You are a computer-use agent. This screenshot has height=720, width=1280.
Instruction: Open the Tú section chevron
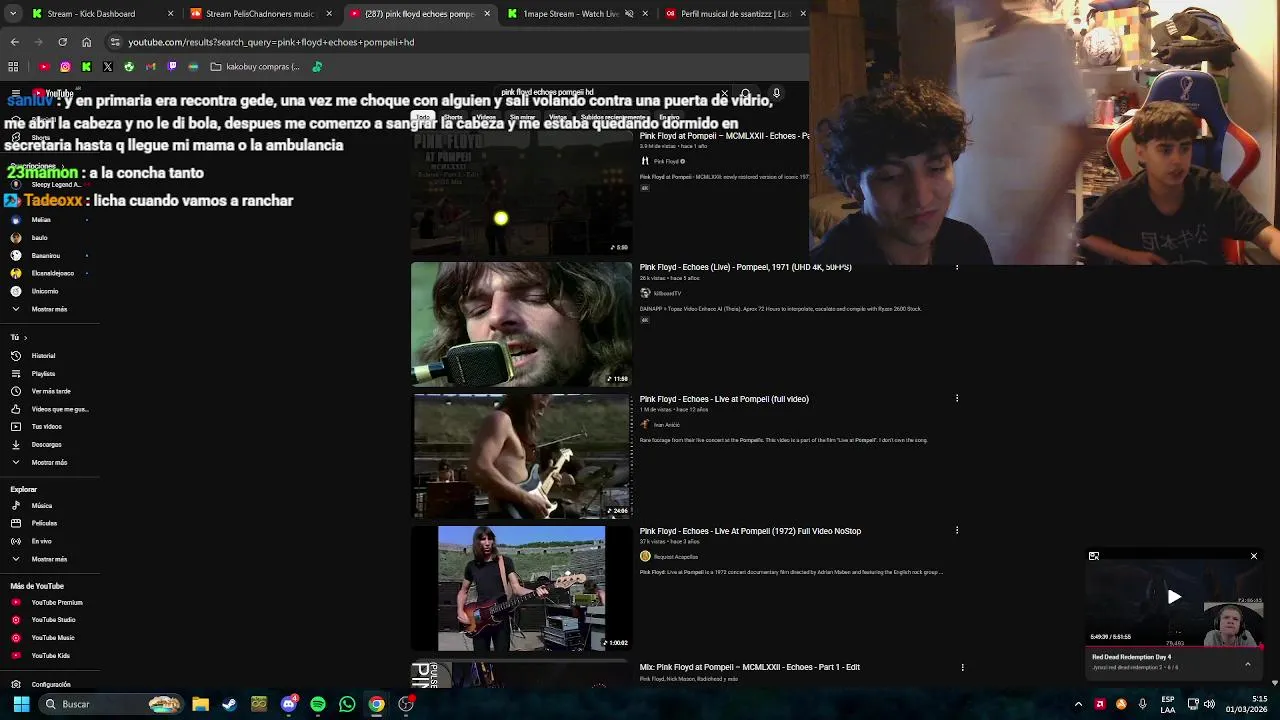click(25, 338)
